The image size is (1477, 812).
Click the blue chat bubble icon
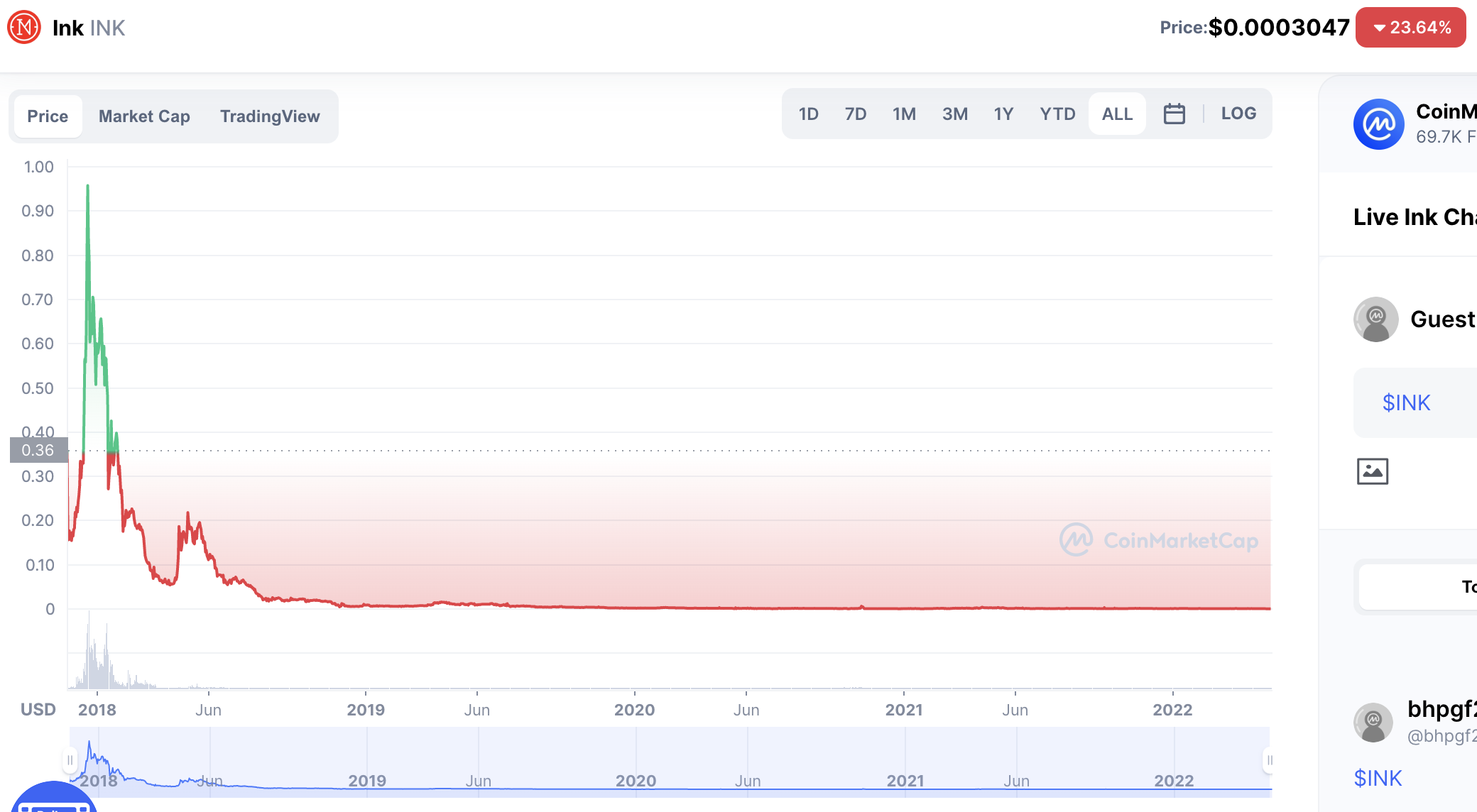(x=53, y=801)
